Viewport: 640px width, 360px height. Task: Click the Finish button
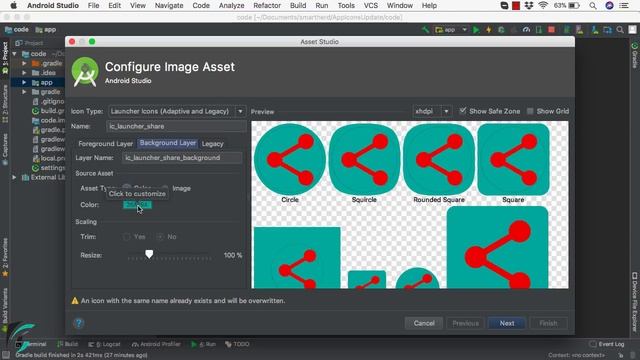pyautogui.click(x=548, y=323)
